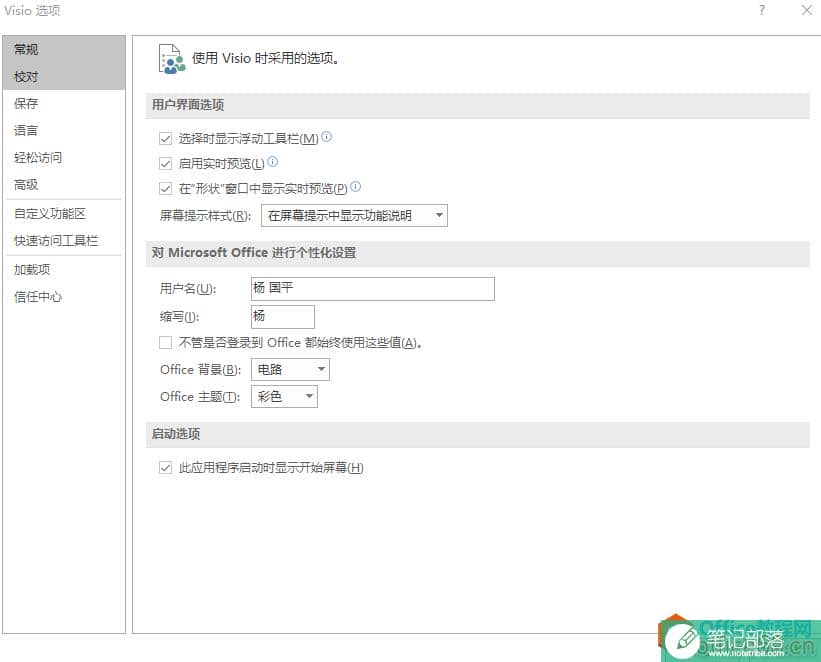The height and width of the screenshot is (662, 821).
Task: Open the 加载项 category
Action: [x=64, y=270]
